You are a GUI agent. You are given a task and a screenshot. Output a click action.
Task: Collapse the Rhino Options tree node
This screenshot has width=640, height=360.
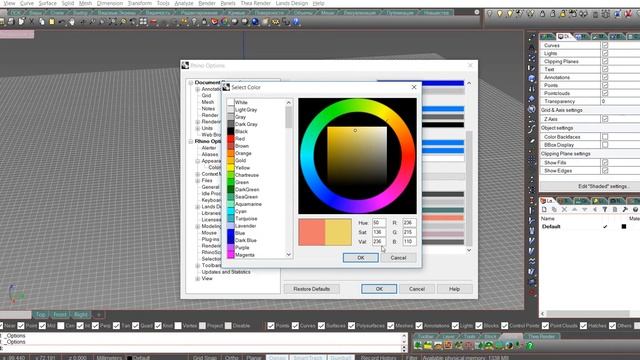tap(191, 141)
